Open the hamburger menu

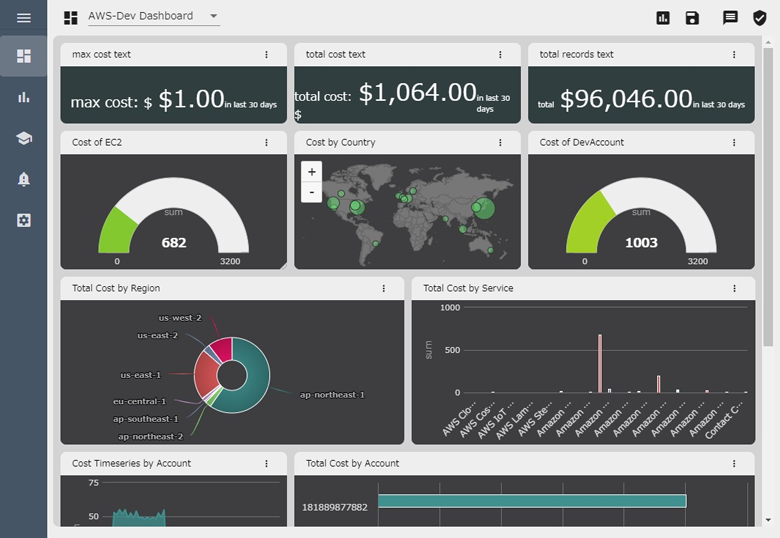pos(23,18)
